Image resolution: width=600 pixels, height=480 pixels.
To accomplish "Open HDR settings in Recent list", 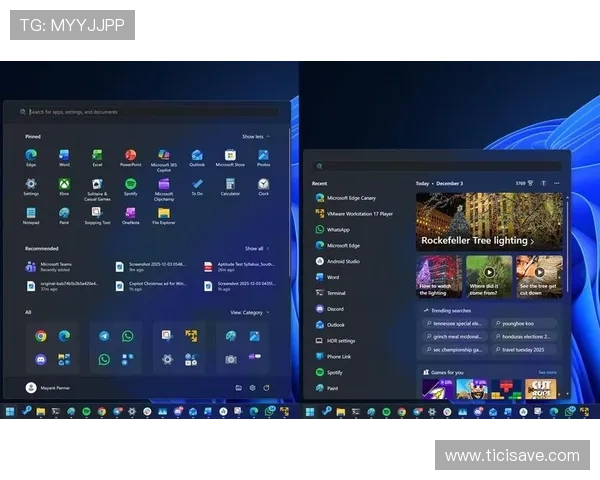I will click(x=336, y=341).
